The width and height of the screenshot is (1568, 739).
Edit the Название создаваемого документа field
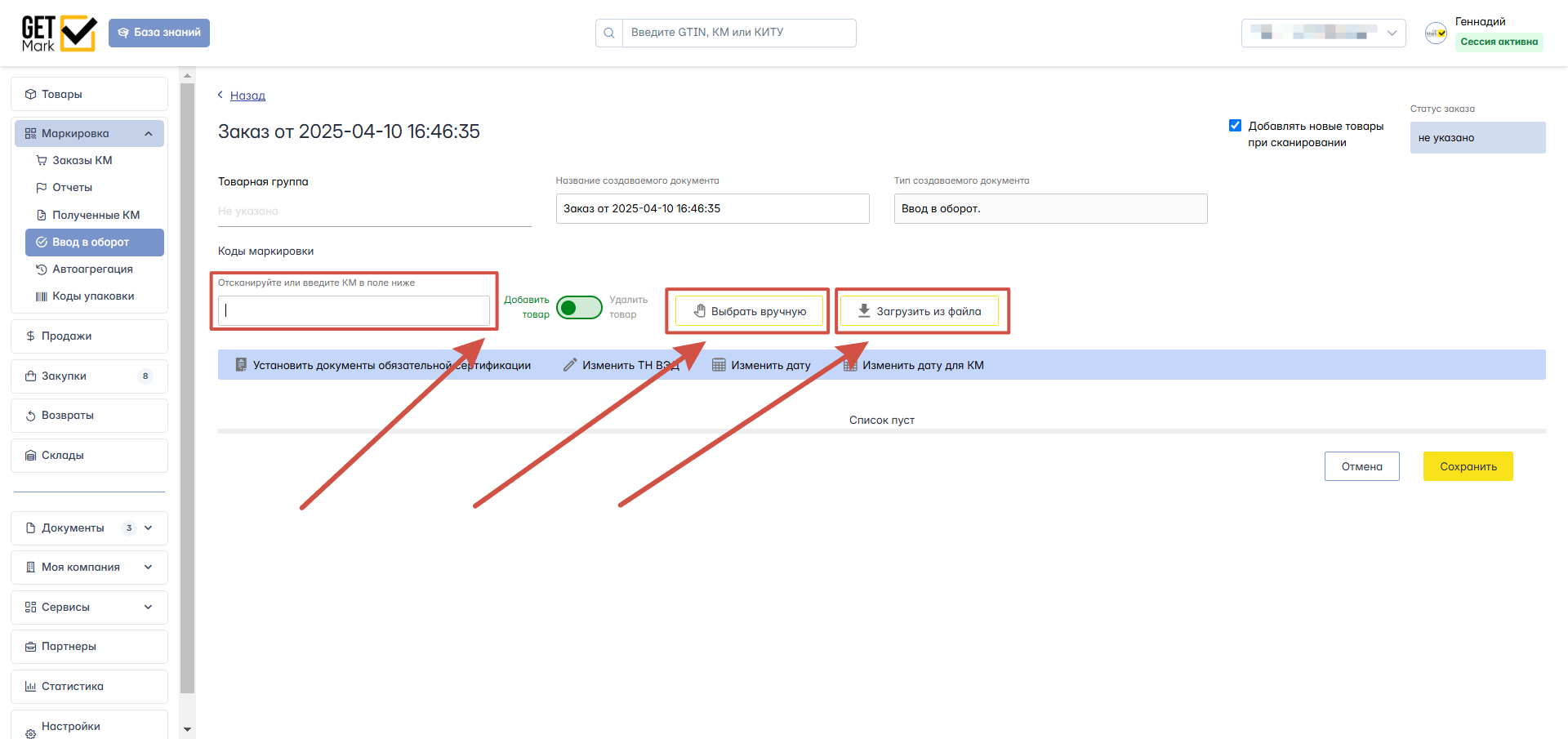click(712, 208)
